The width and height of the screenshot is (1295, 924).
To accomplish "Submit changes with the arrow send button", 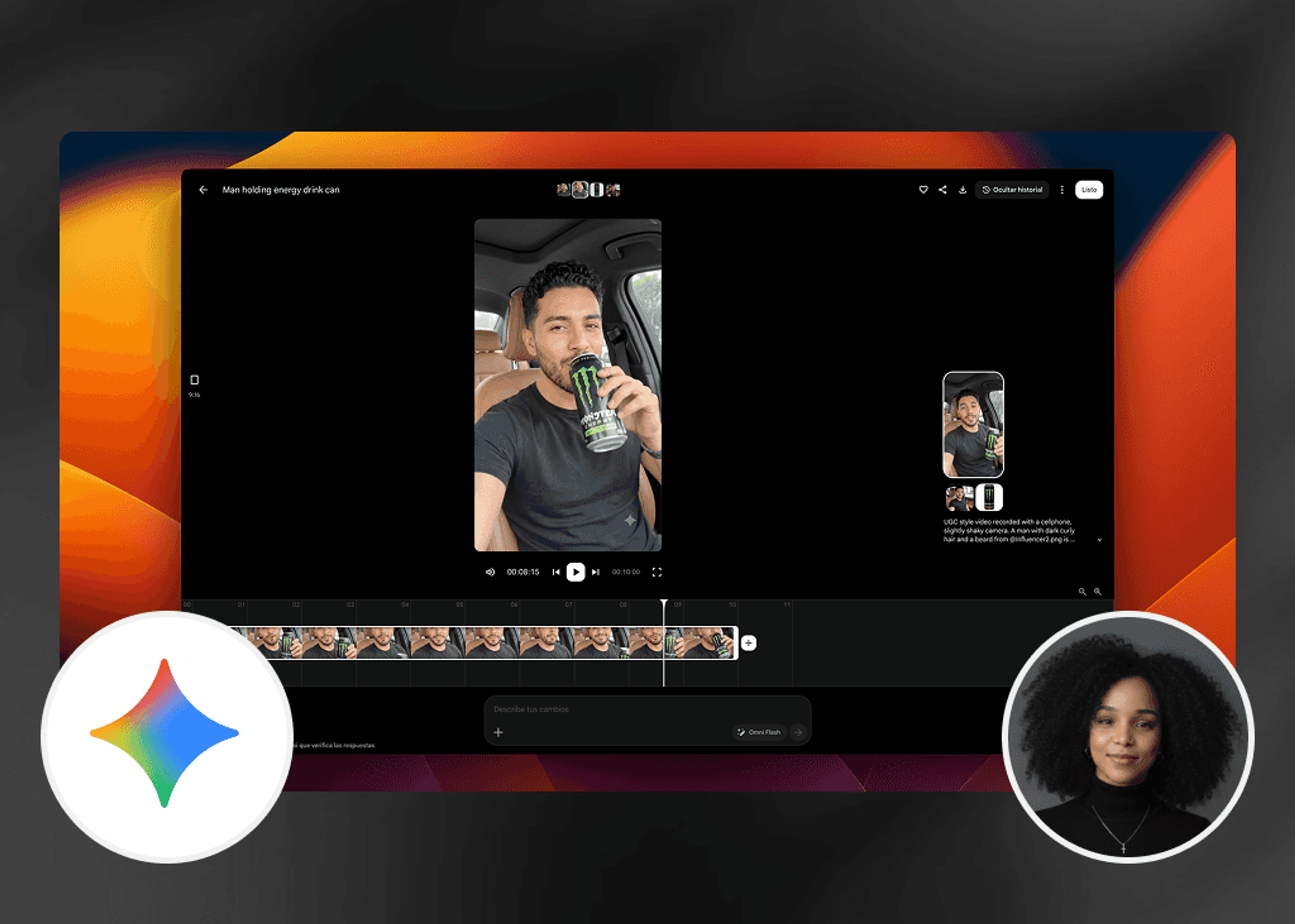I will (x=798, y=732).
